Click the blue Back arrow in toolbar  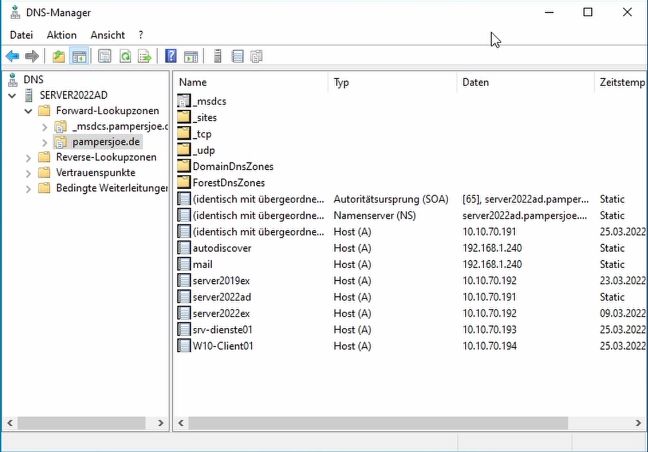[12, 56]
